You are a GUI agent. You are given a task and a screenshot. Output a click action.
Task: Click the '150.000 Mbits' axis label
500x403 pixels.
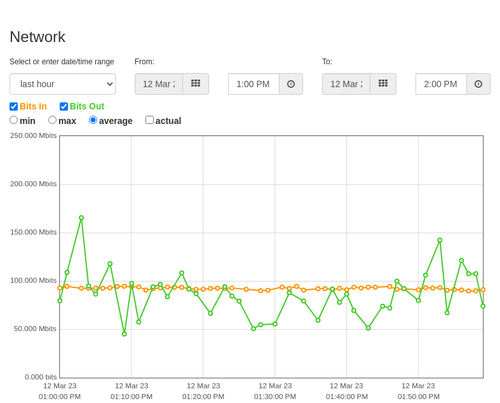tap(33, 232)
